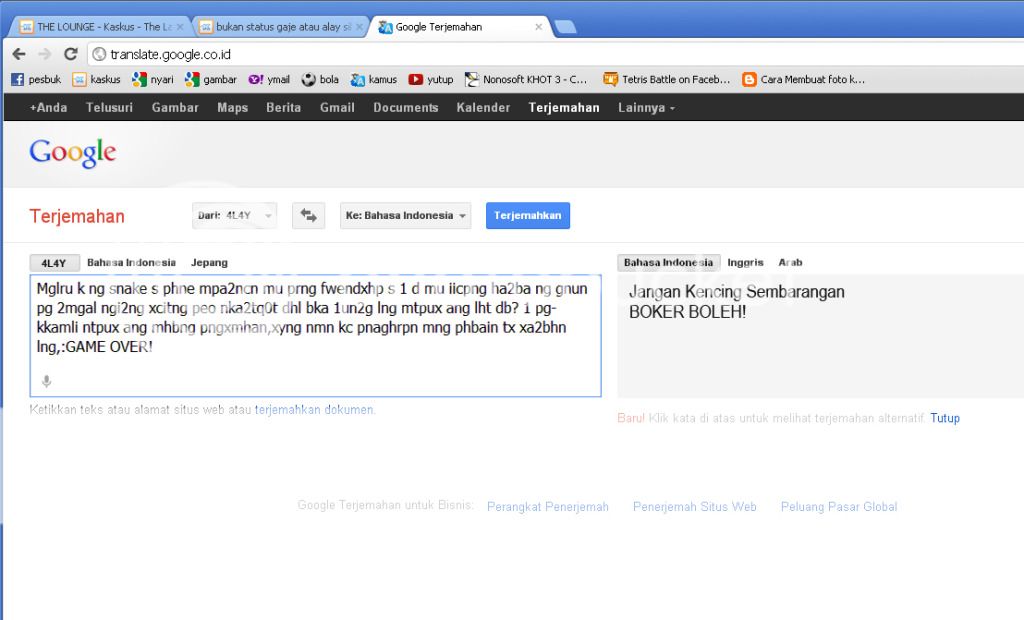
Task: Click inside the source text box
Action: coord(315,336)
